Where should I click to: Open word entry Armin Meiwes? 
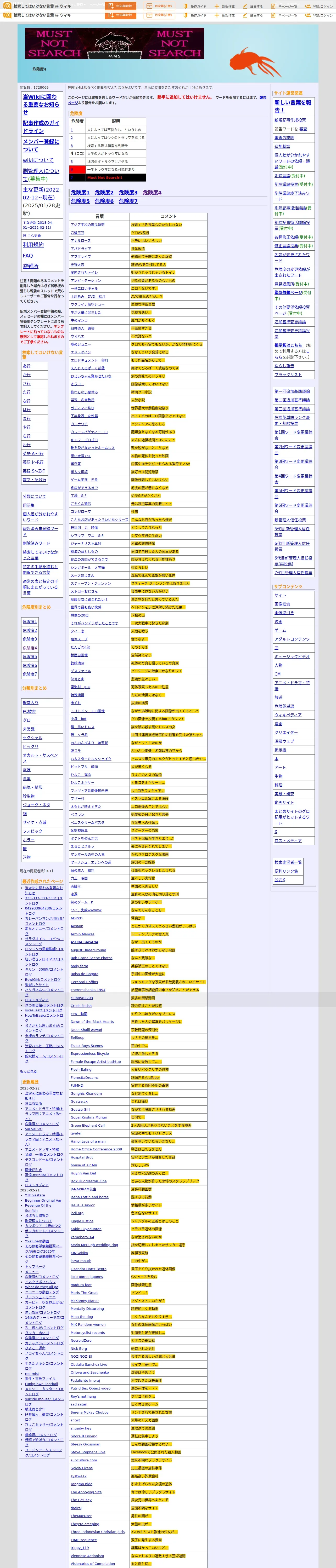click(82, 934)
